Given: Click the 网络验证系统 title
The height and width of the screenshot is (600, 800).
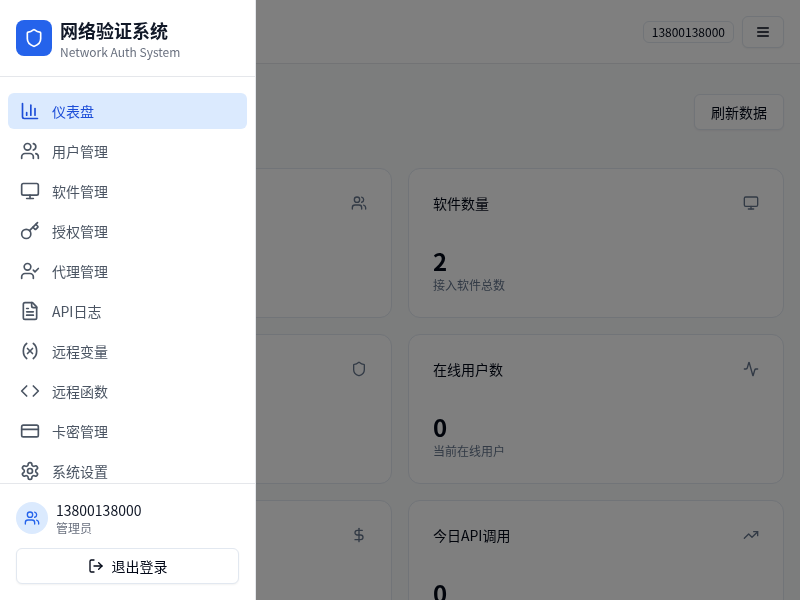Looking at the screenshot, I should [114, 31].
